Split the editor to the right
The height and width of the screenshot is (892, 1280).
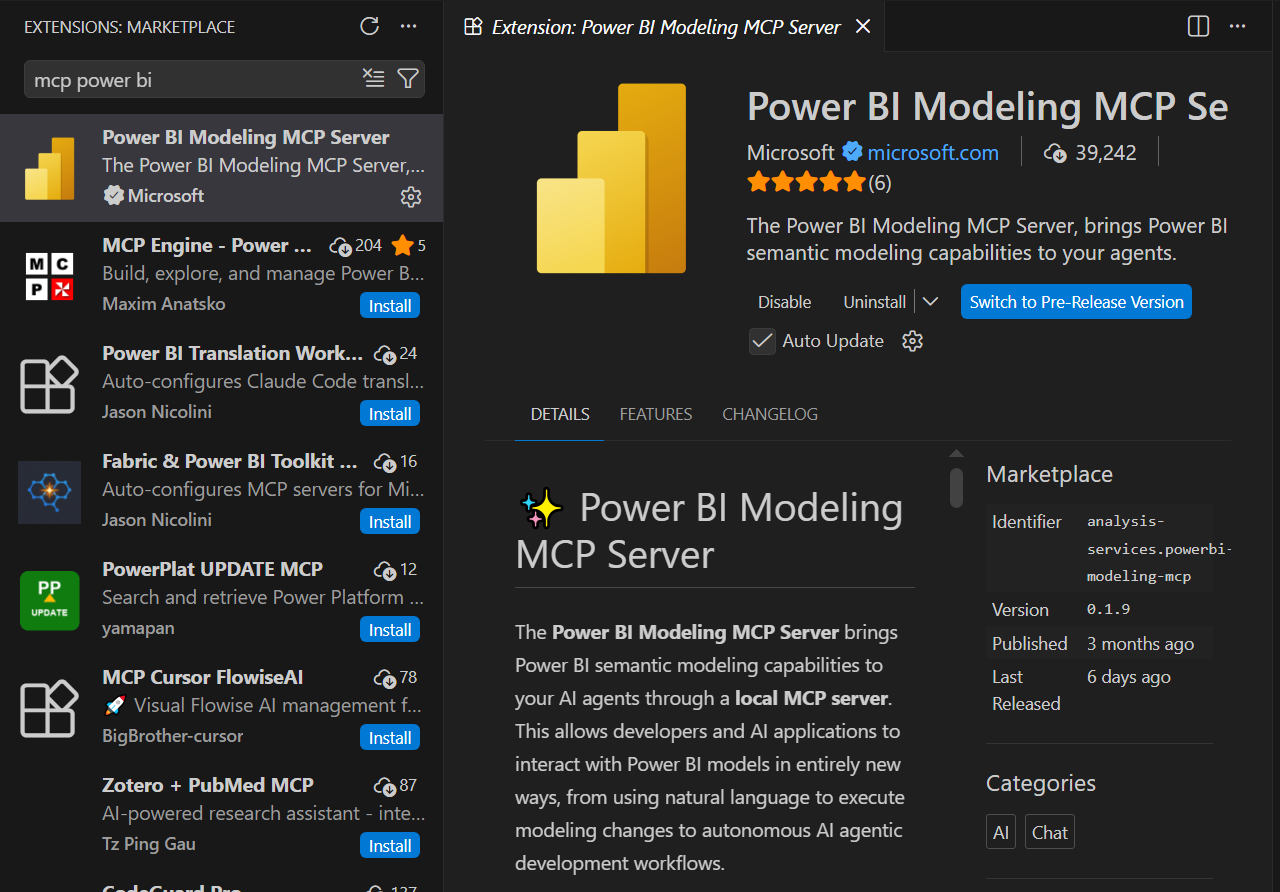[x=1199, y=26]
